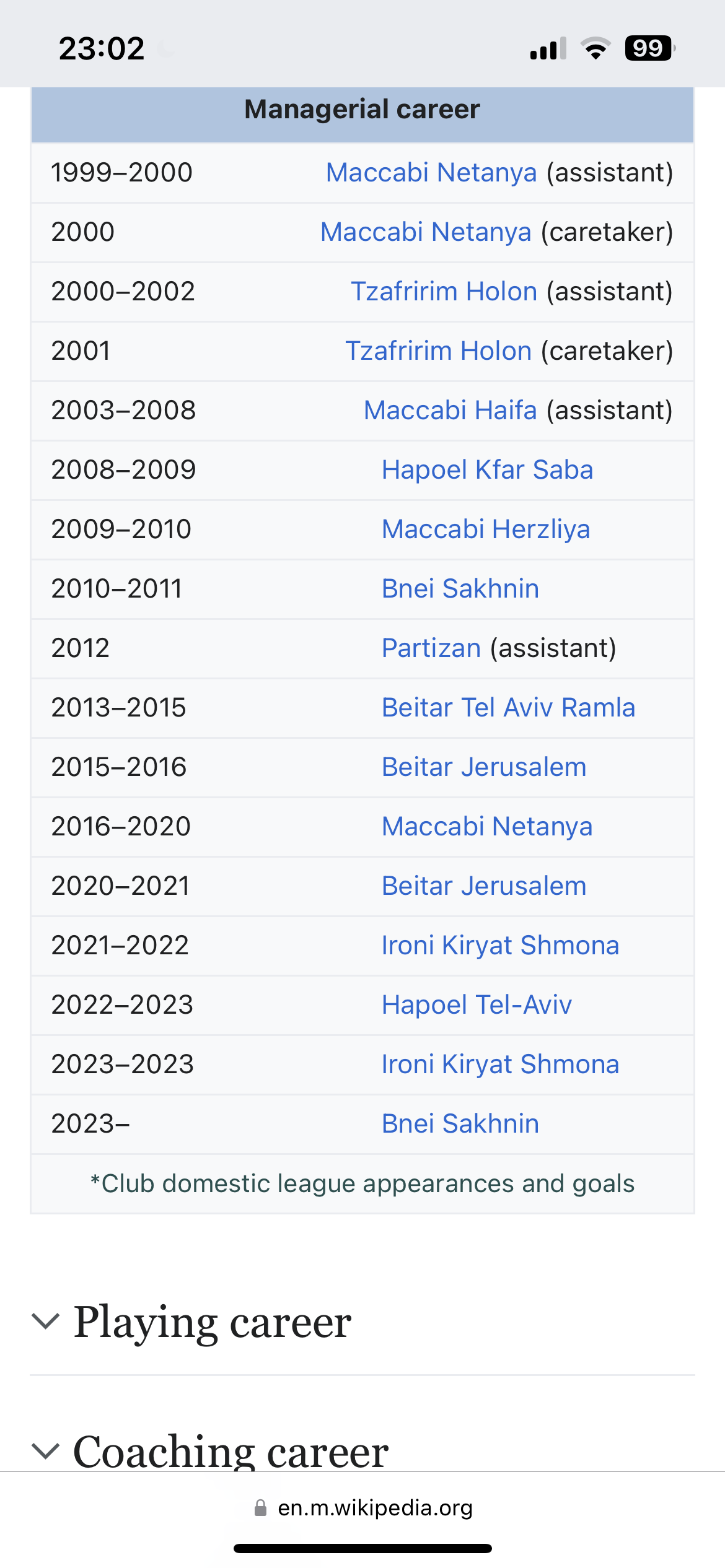Tap the lock icon in address bar
The width and height of the screenshot is (725, 1568).
[261, 1508]
